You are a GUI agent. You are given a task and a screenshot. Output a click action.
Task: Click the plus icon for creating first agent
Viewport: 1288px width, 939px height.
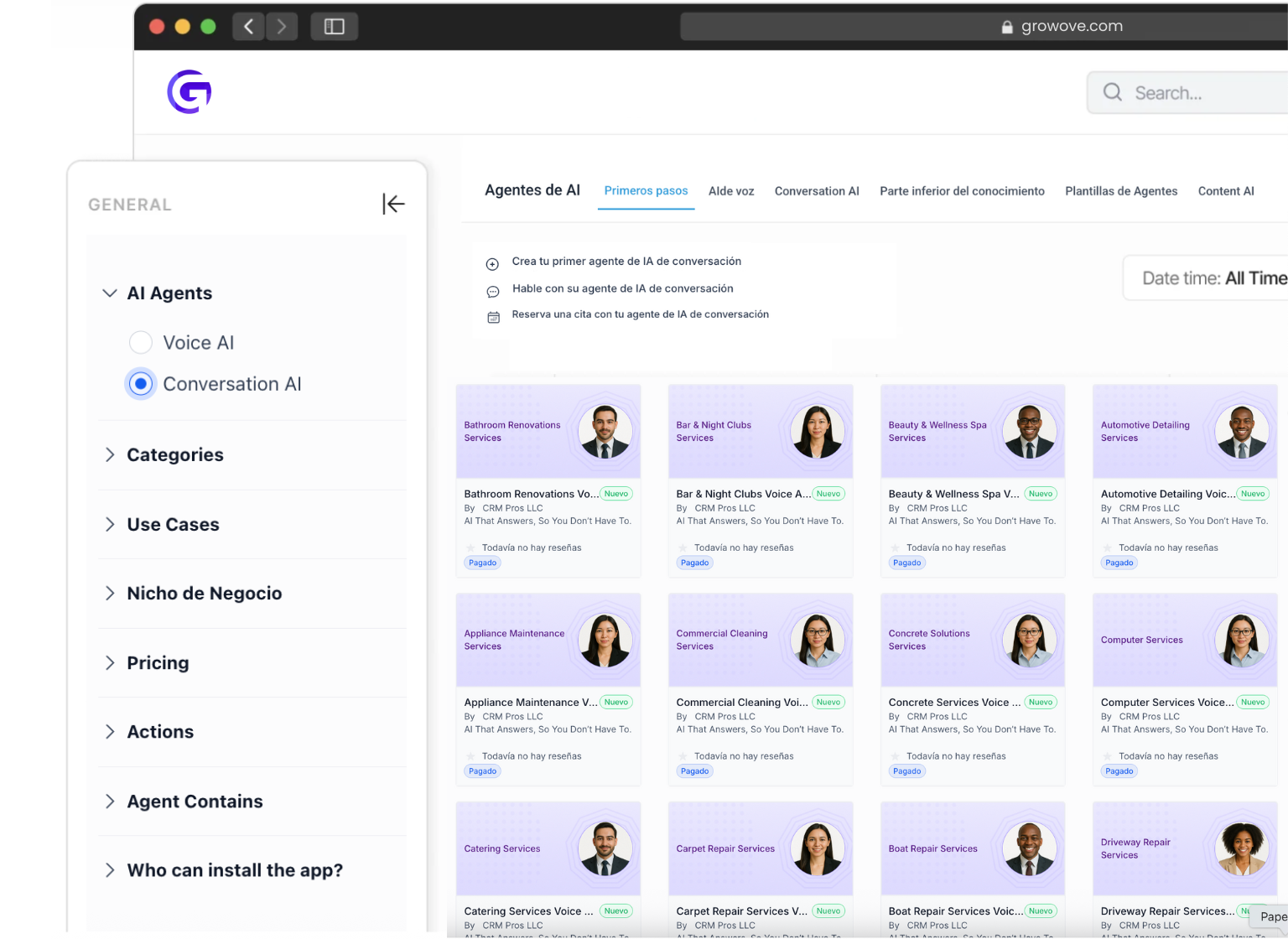(493, 264)
